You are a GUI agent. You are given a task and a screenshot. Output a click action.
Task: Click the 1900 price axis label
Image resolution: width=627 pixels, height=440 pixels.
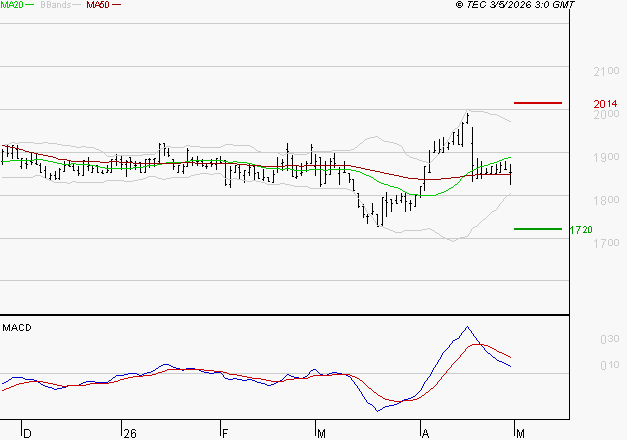click(606, 157)
